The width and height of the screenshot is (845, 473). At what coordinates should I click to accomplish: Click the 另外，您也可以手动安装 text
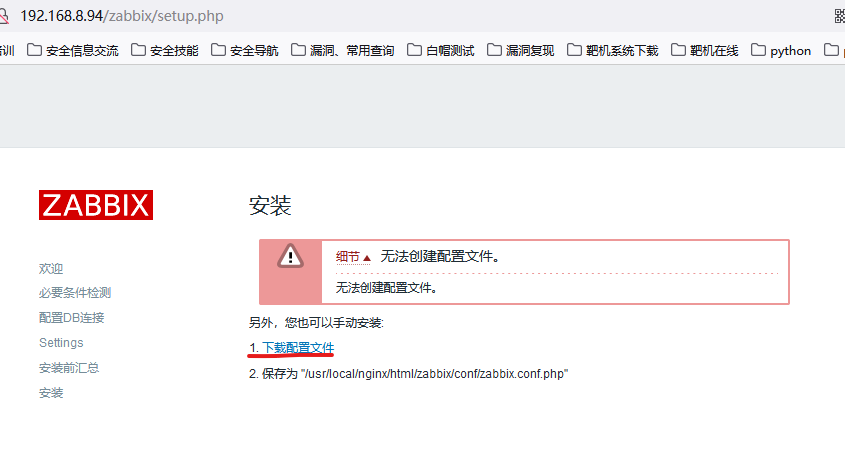point(316,323)
